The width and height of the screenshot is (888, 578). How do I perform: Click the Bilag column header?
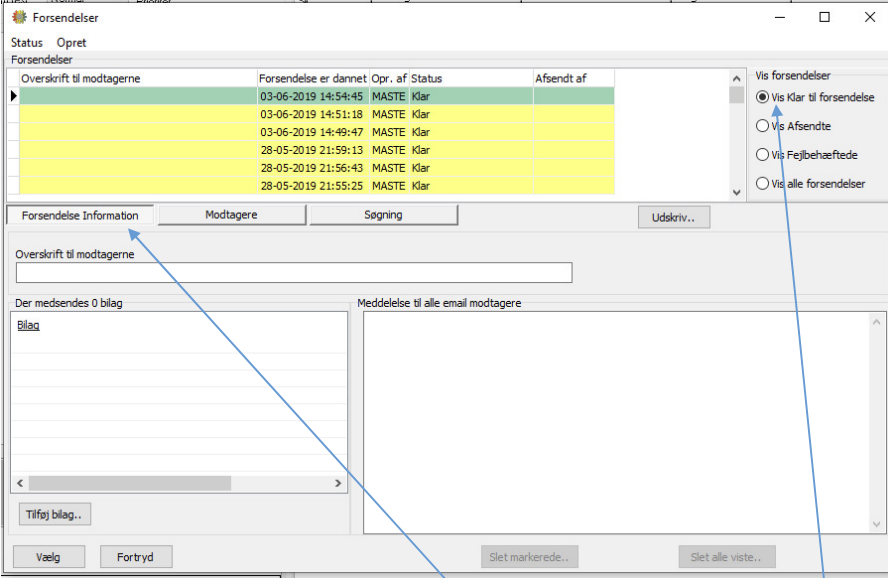pyautogui.click(x=28, y=325)
